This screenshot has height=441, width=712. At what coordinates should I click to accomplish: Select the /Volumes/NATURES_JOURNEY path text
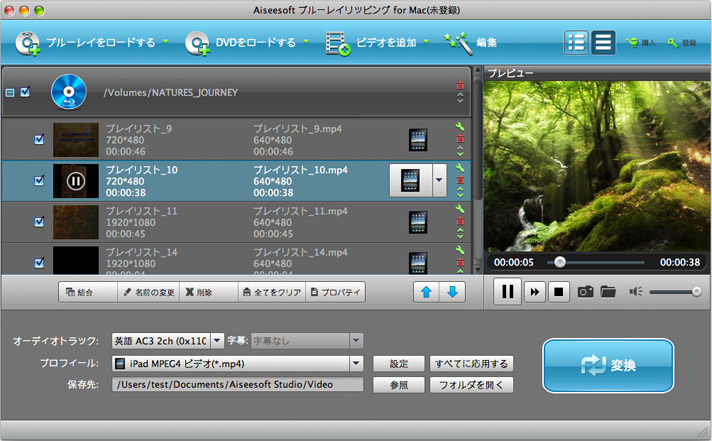click(171, 93)
